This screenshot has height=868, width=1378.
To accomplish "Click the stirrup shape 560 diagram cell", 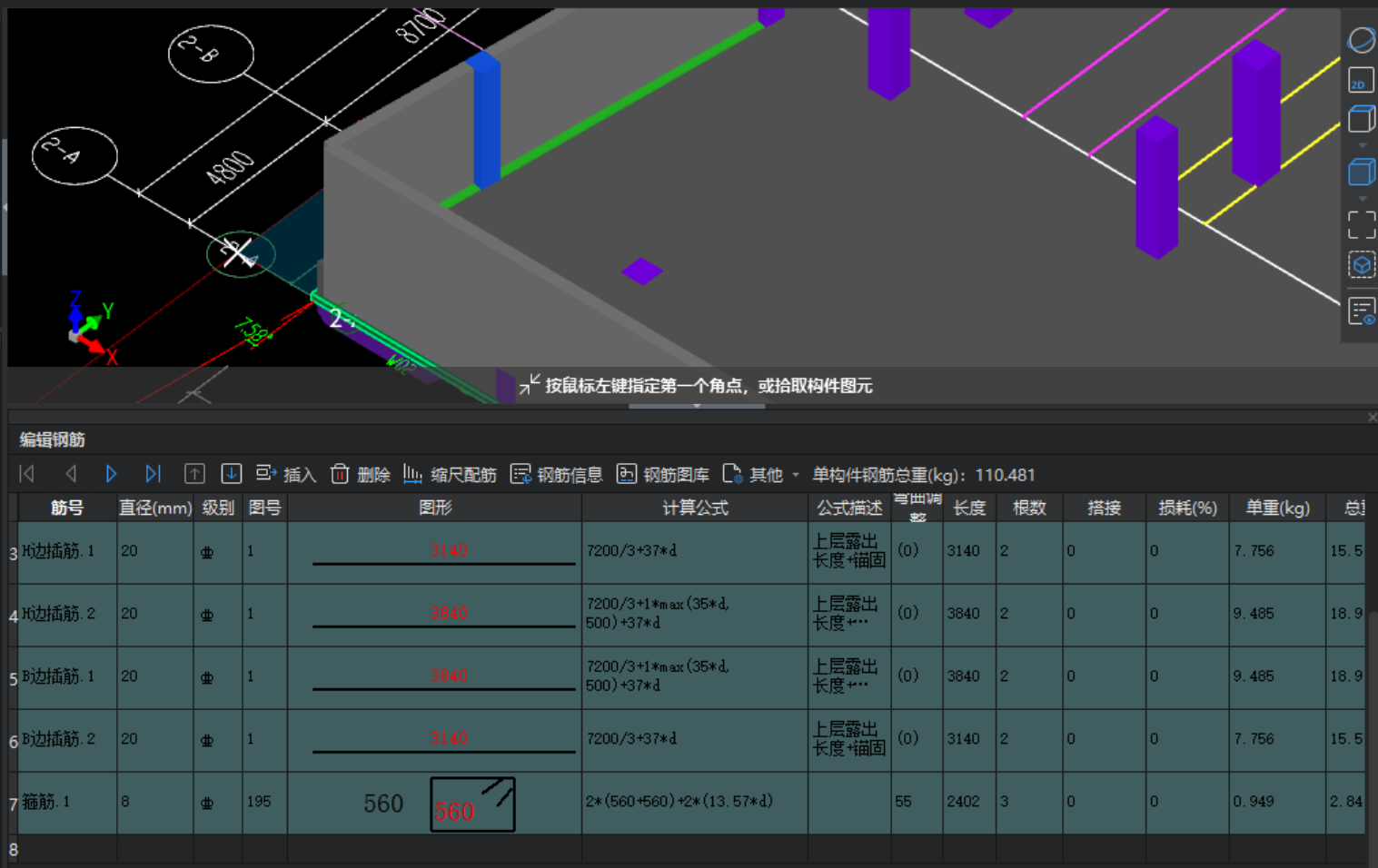I will (x=435, y=804).
